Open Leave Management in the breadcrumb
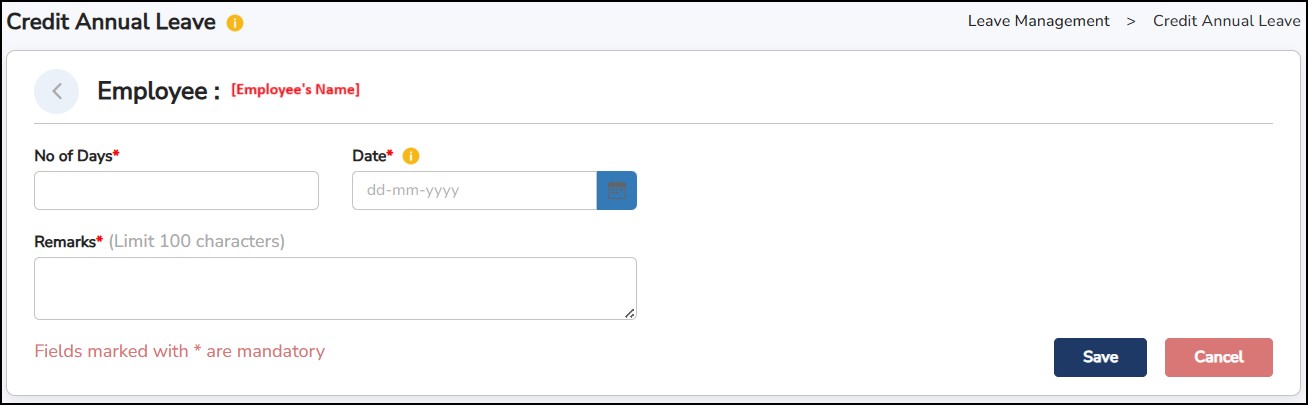The width and height of the screenshot is (1308, 405). point(1038,21)
